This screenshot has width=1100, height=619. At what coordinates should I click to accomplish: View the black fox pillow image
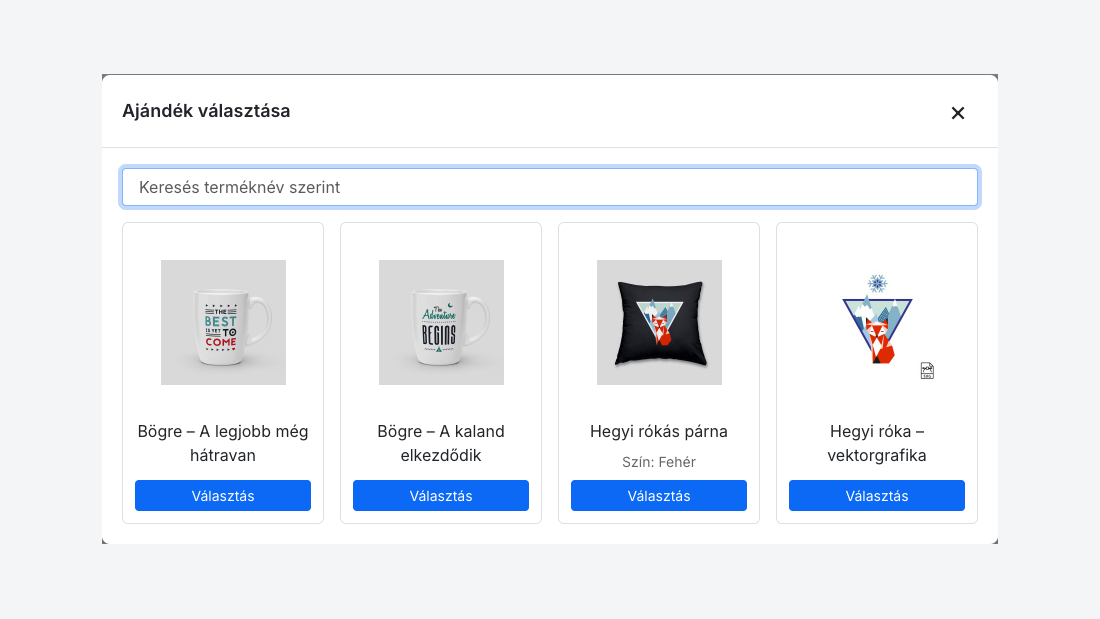[659, 322]
